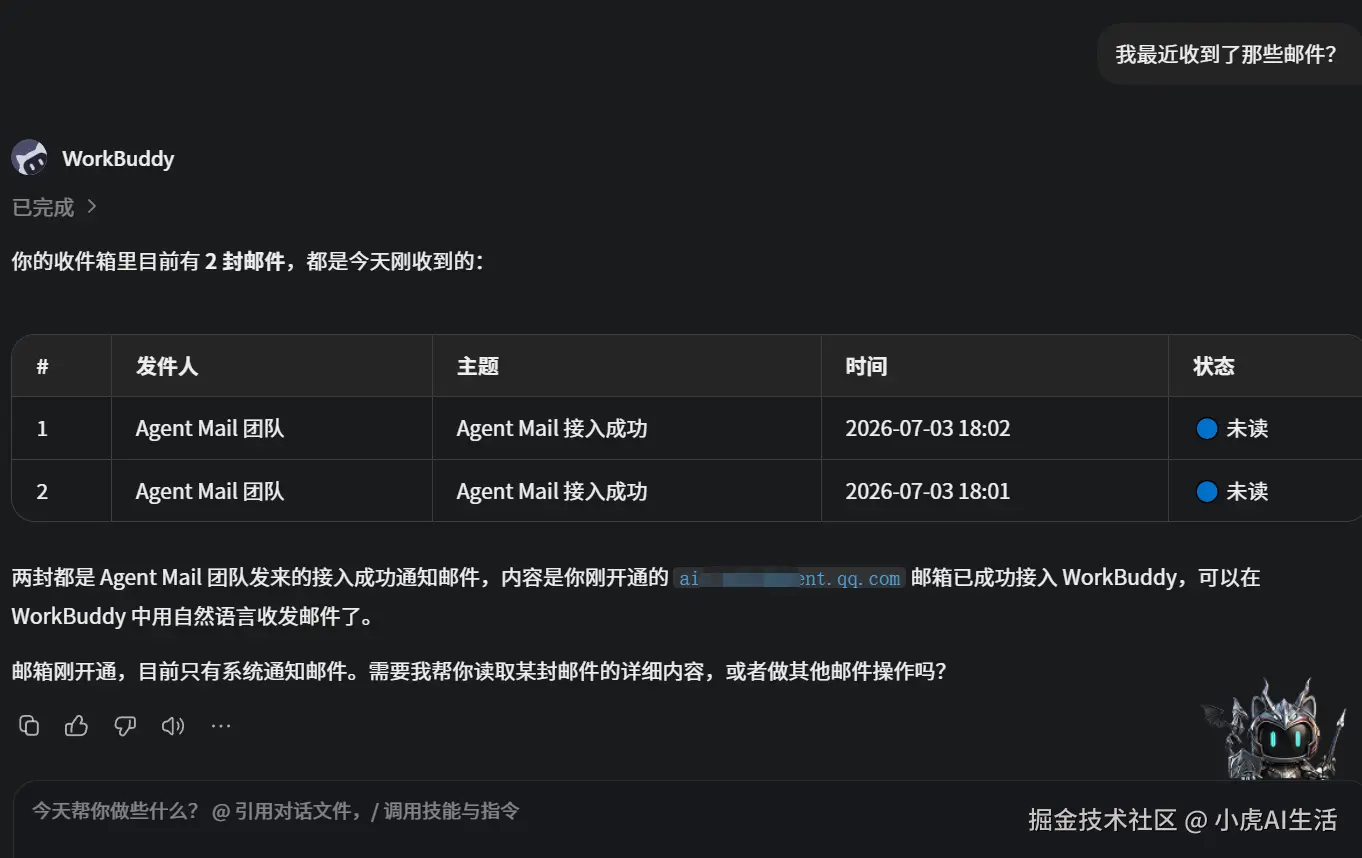Click the WorkBuddy avatar icon
The height and width of the screenshot is (858, 1362).
pos(29,158)
